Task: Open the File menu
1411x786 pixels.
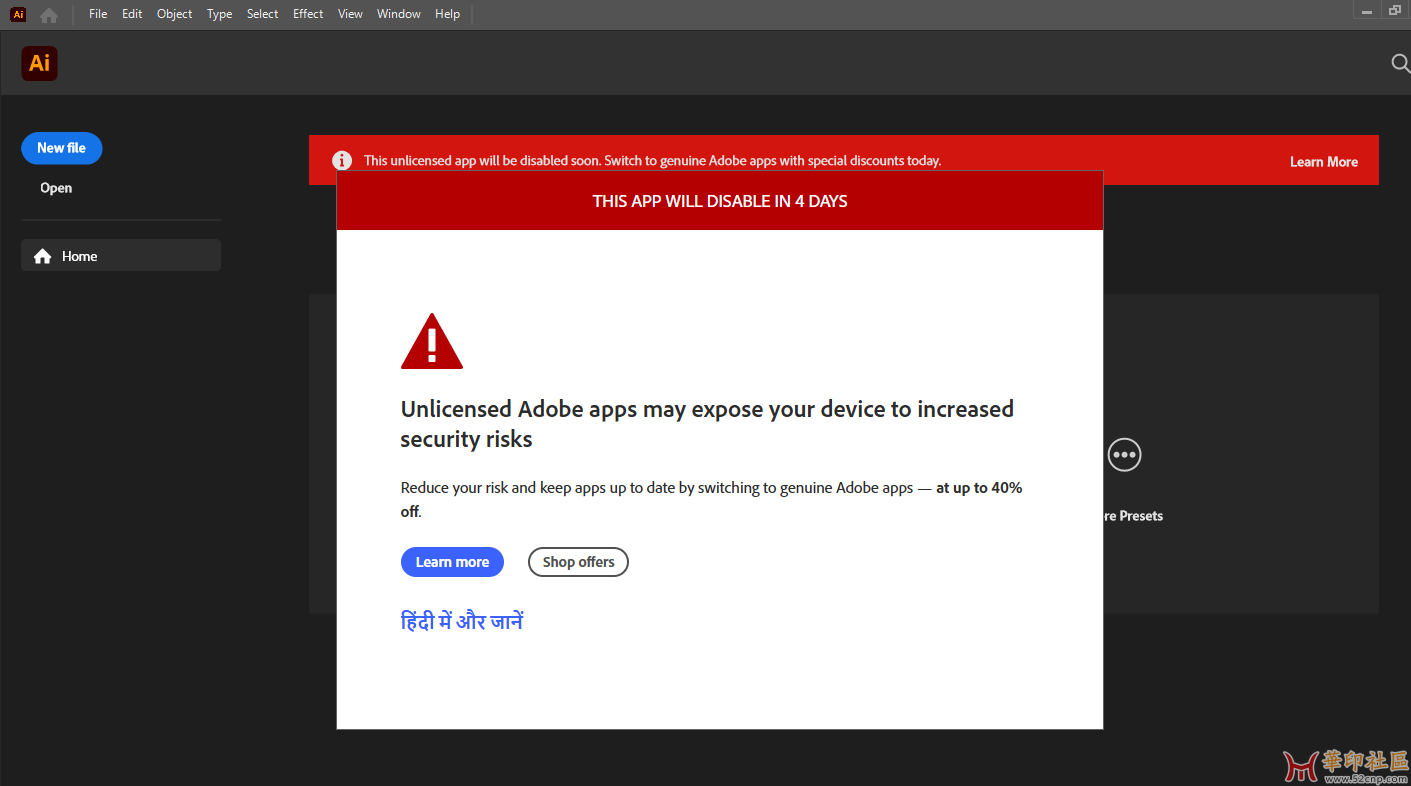Action: point(98,14)
